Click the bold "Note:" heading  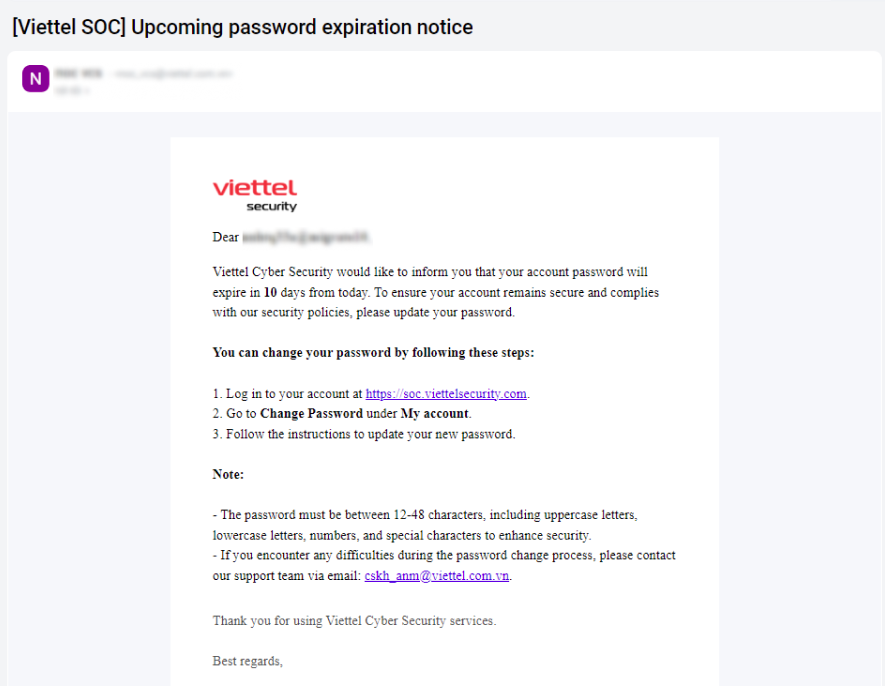click(228, 474)
